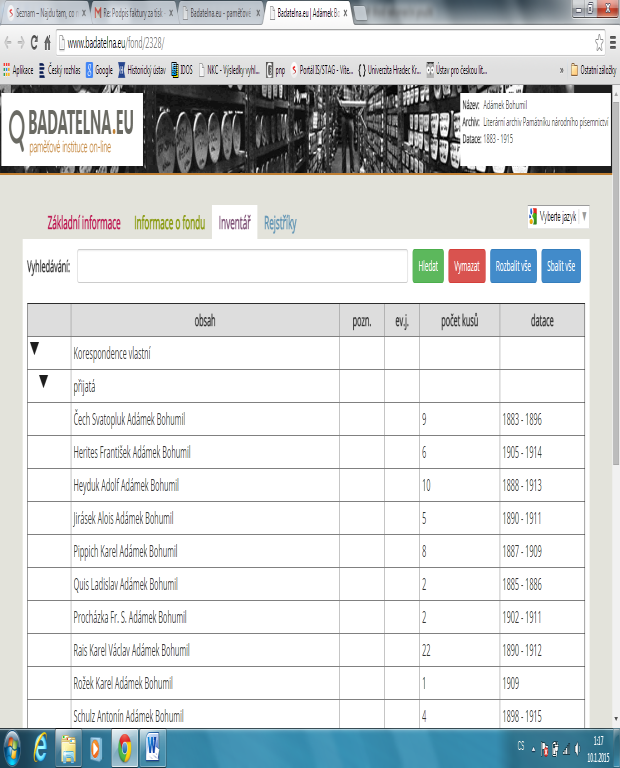Open the Ostatní záložky bookmarks folder

tap(593, 70)
